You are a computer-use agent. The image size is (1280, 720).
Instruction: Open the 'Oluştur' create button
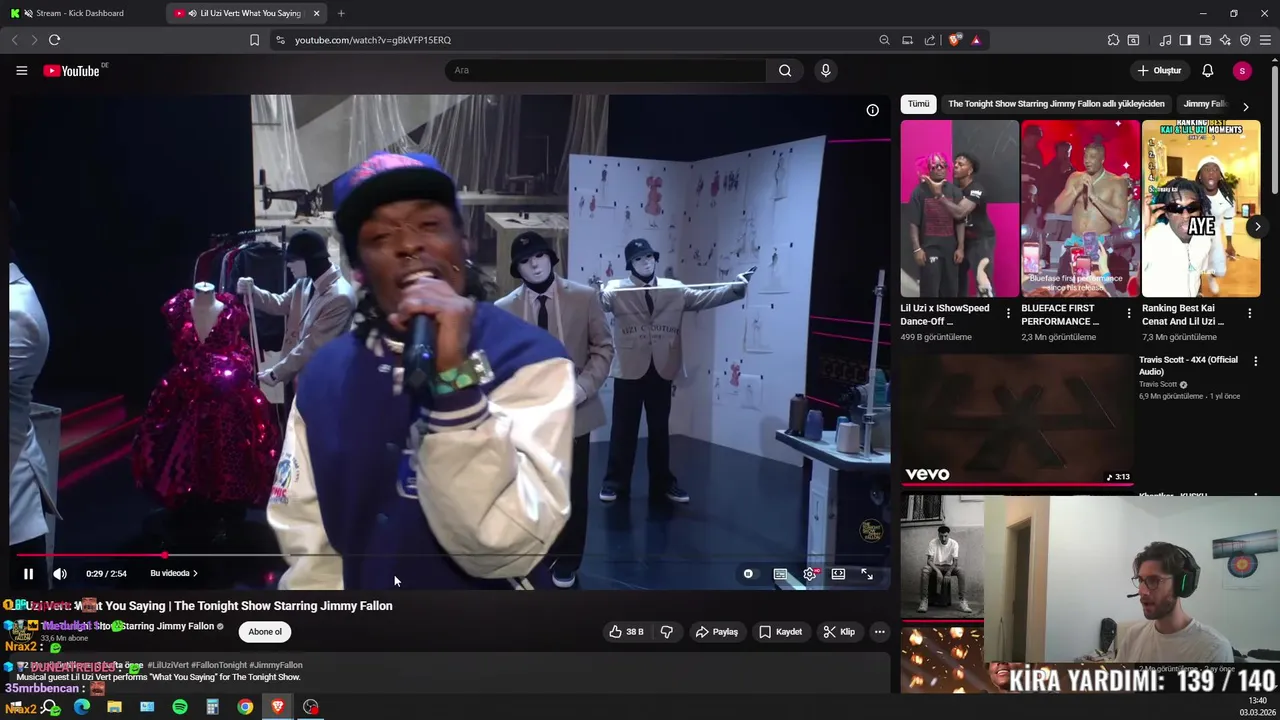coord(1160,70)
